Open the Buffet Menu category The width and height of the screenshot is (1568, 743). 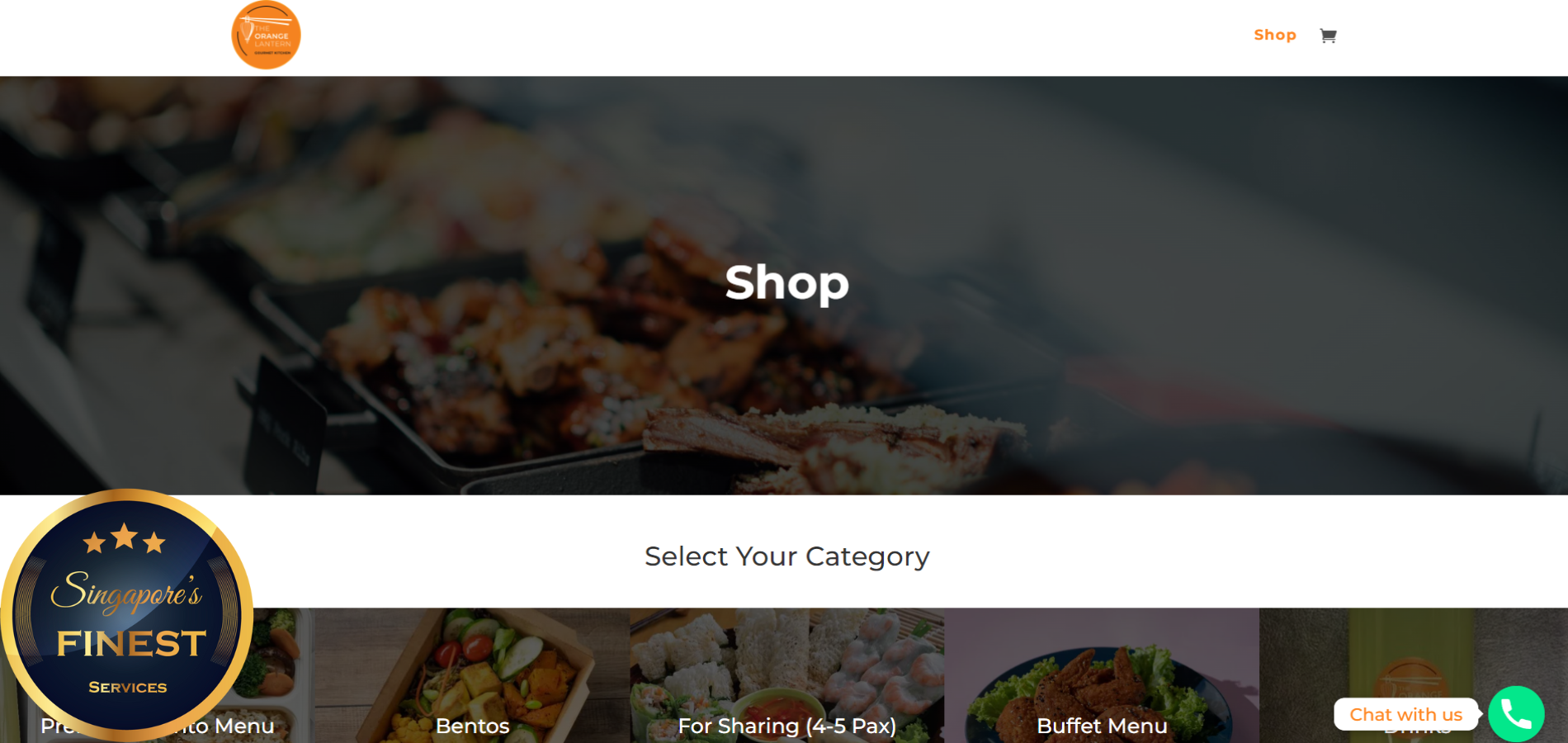(x=1102, y=675)
